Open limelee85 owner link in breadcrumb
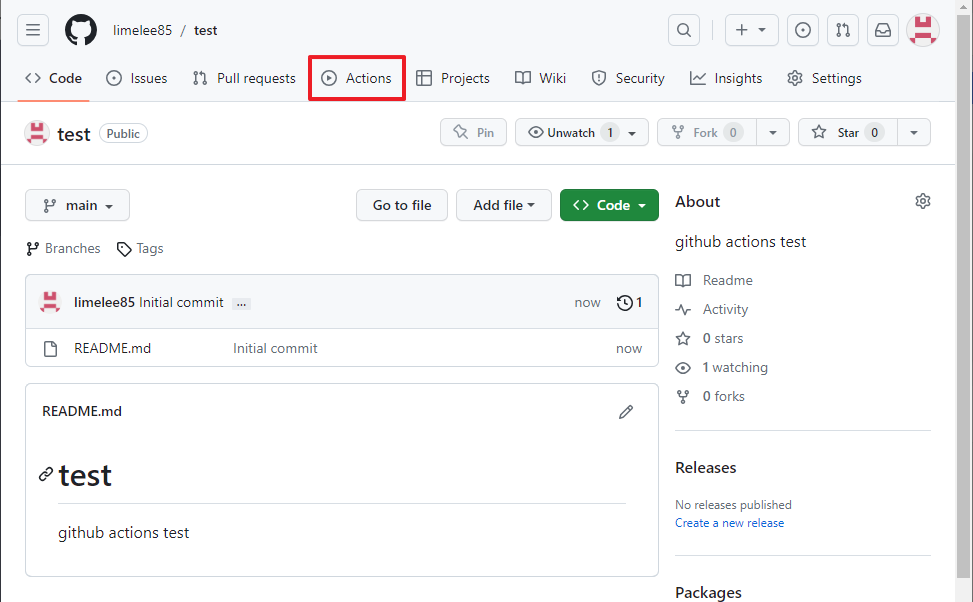973x602 pixels. [142, 30]
